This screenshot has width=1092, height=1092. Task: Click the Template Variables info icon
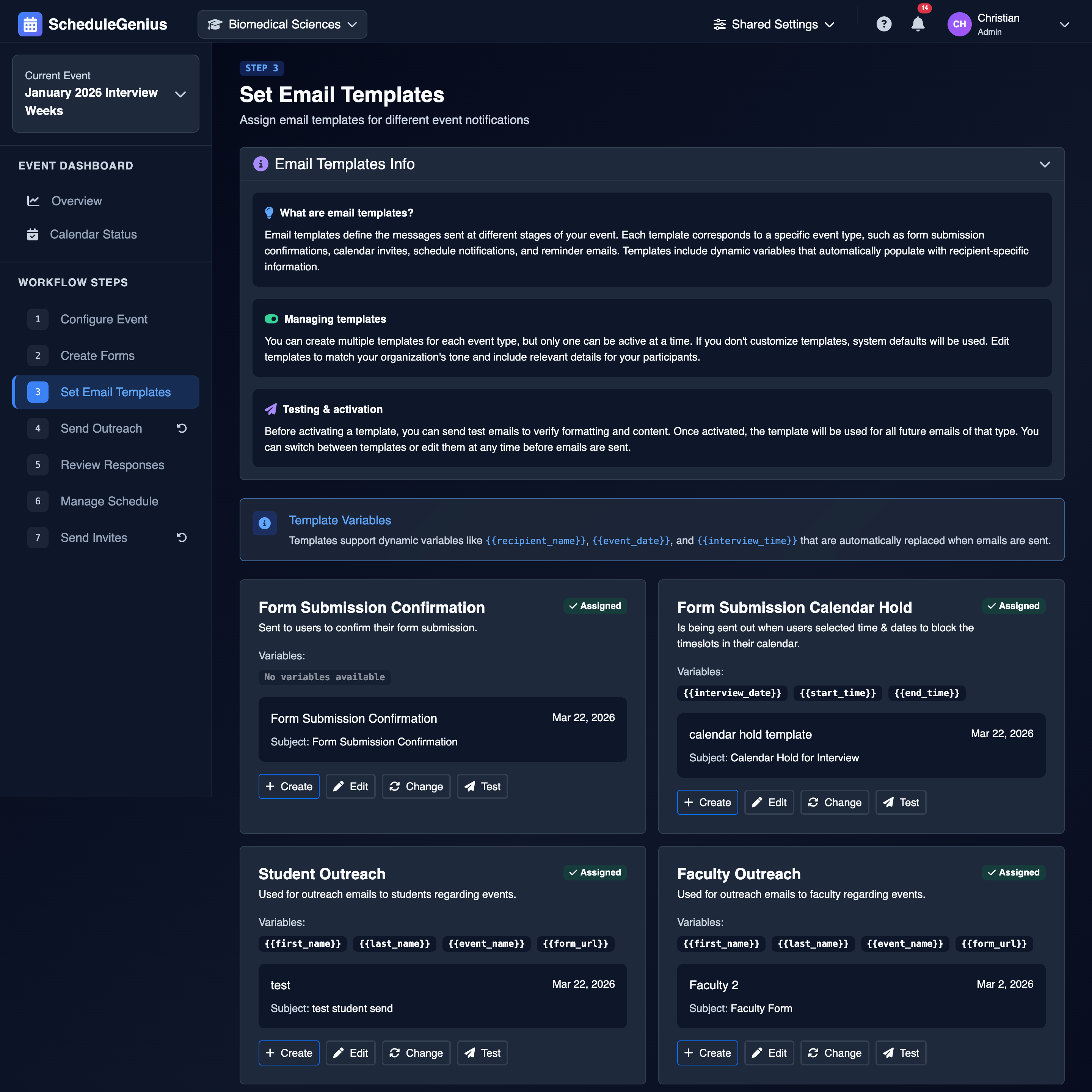[265, 523]
